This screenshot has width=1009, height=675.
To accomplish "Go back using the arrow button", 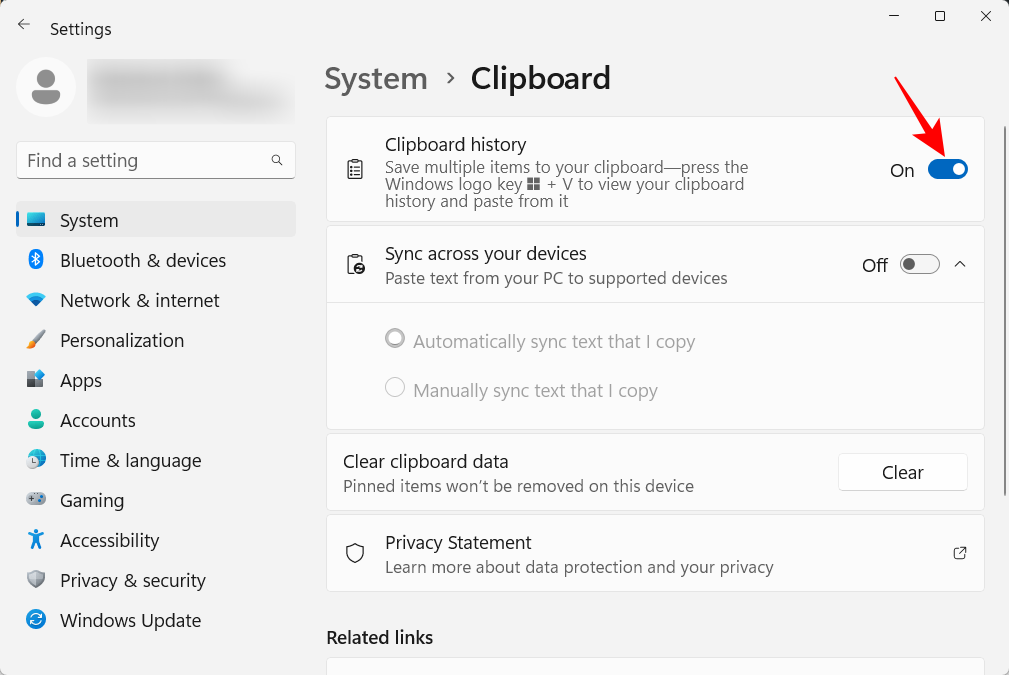I will (x=24, y=24).
